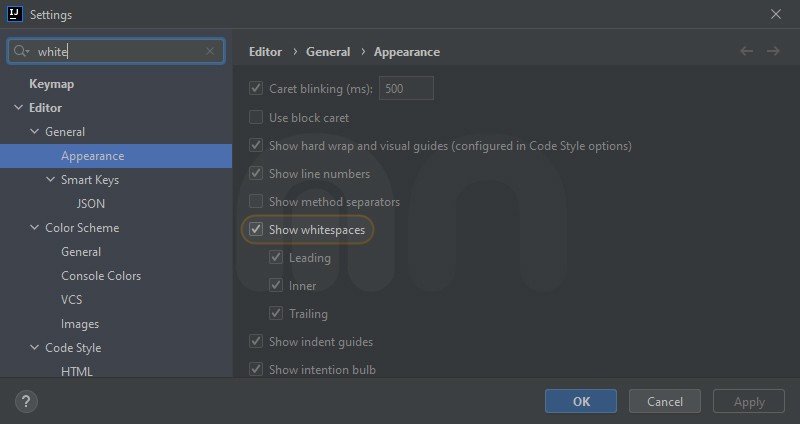Go back with the left arrow icon
The width and height of the screenshot is (800, 424).
pyautogui.click(x=746, y=51)
